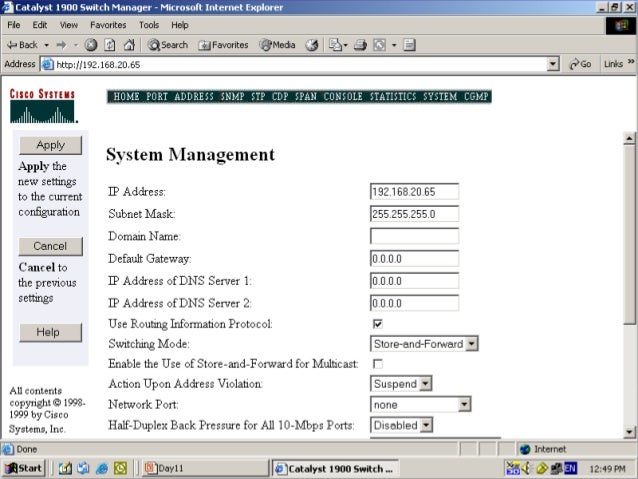Screen dimensions: 638x479
Task: Go to the STATISTICS page link
Action: 393,96
